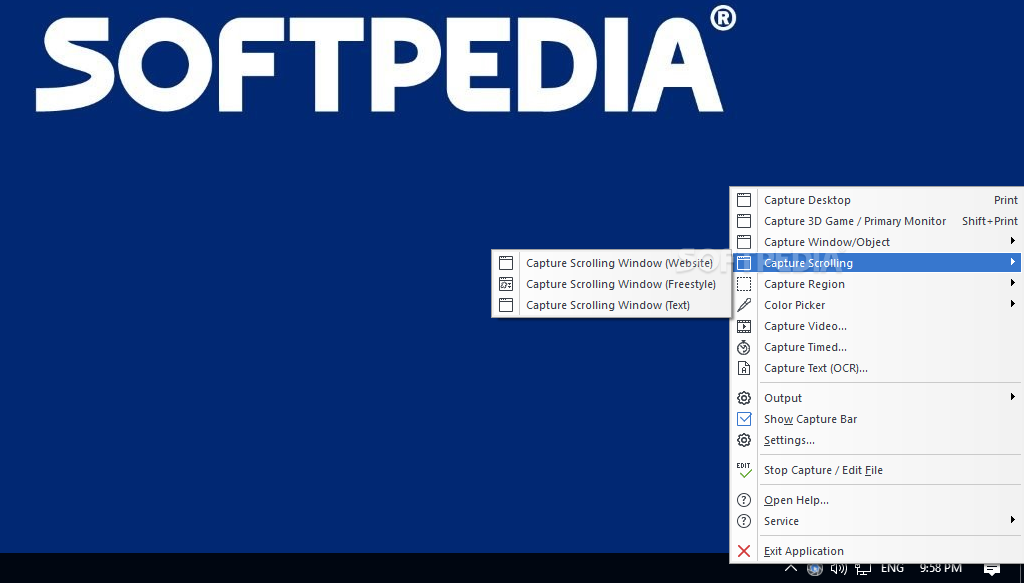
Task: Click the Capture Desktop window icon
Action: (744, 200)
